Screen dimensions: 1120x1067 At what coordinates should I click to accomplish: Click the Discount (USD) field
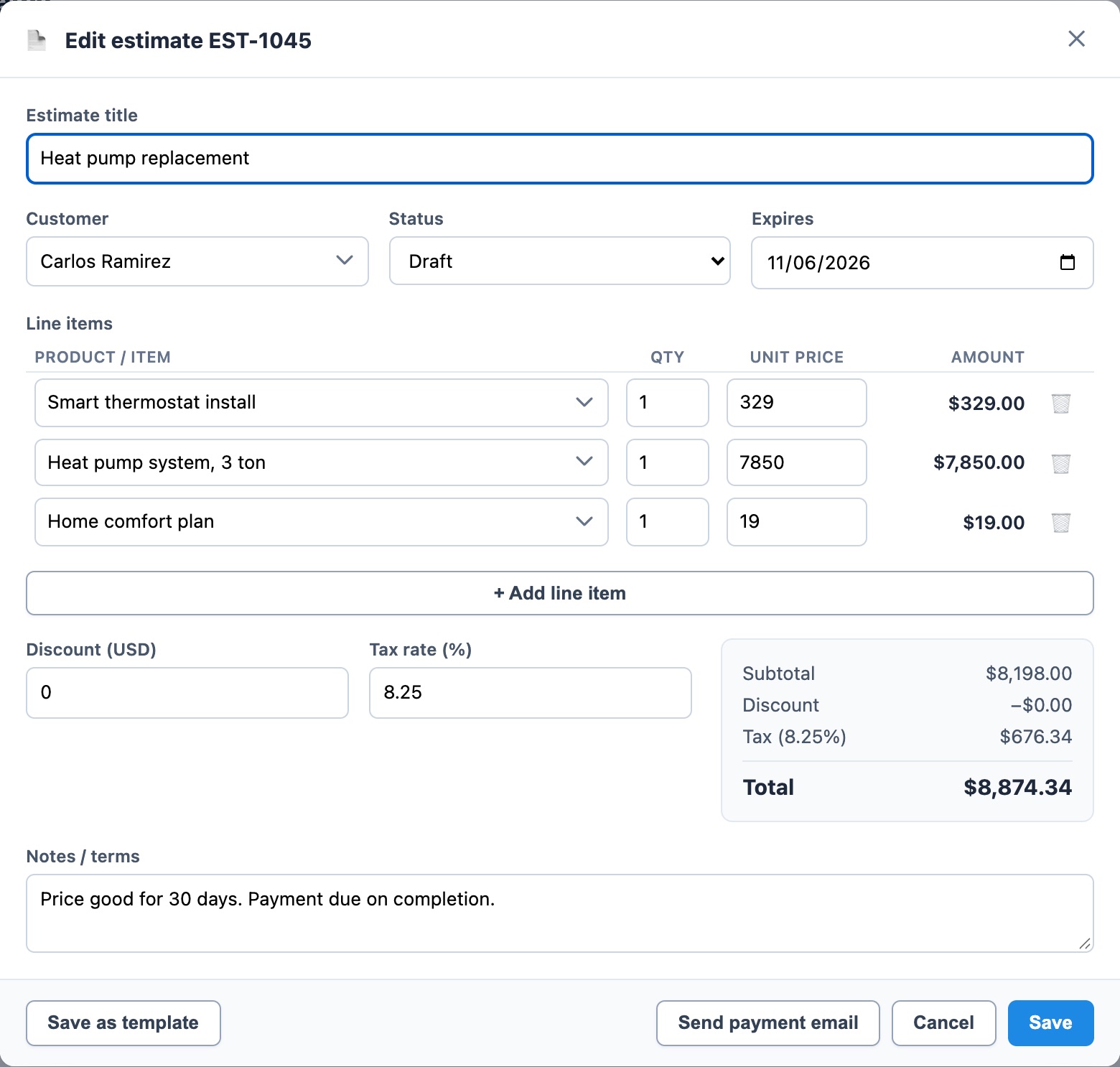(x=187, y=693)
